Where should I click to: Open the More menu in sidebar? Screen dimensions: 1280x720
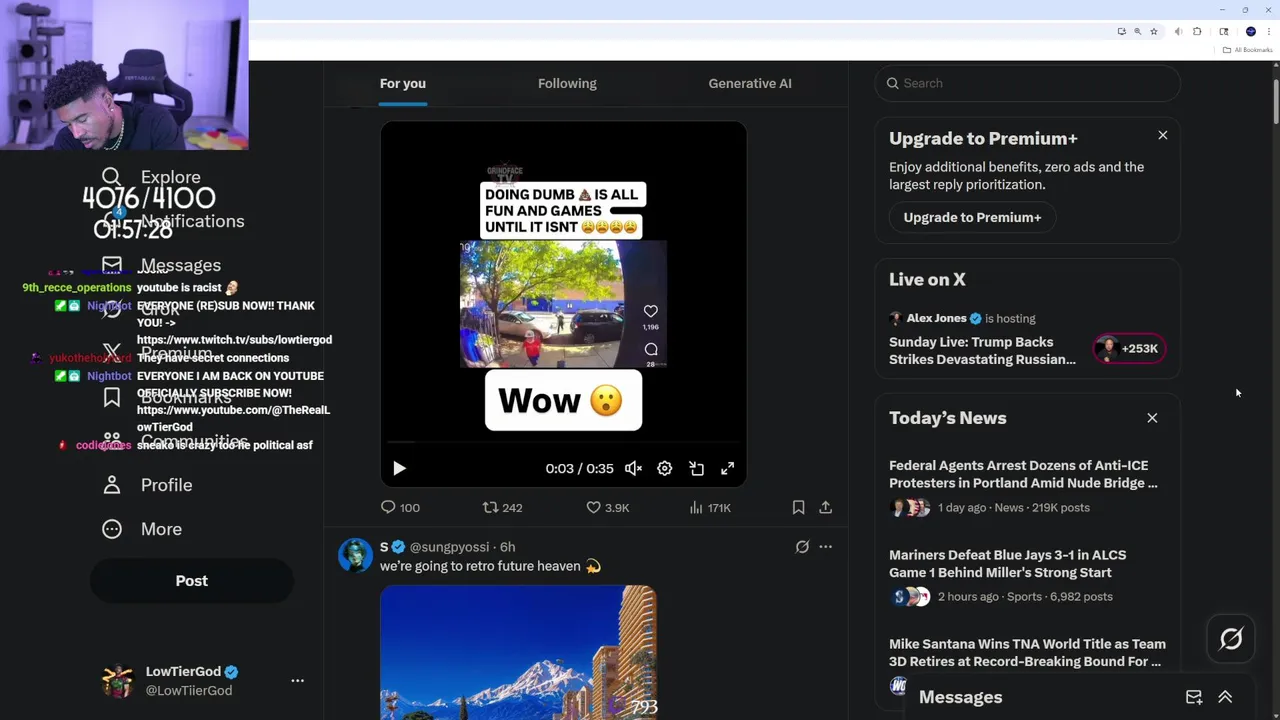pos(142,529)
